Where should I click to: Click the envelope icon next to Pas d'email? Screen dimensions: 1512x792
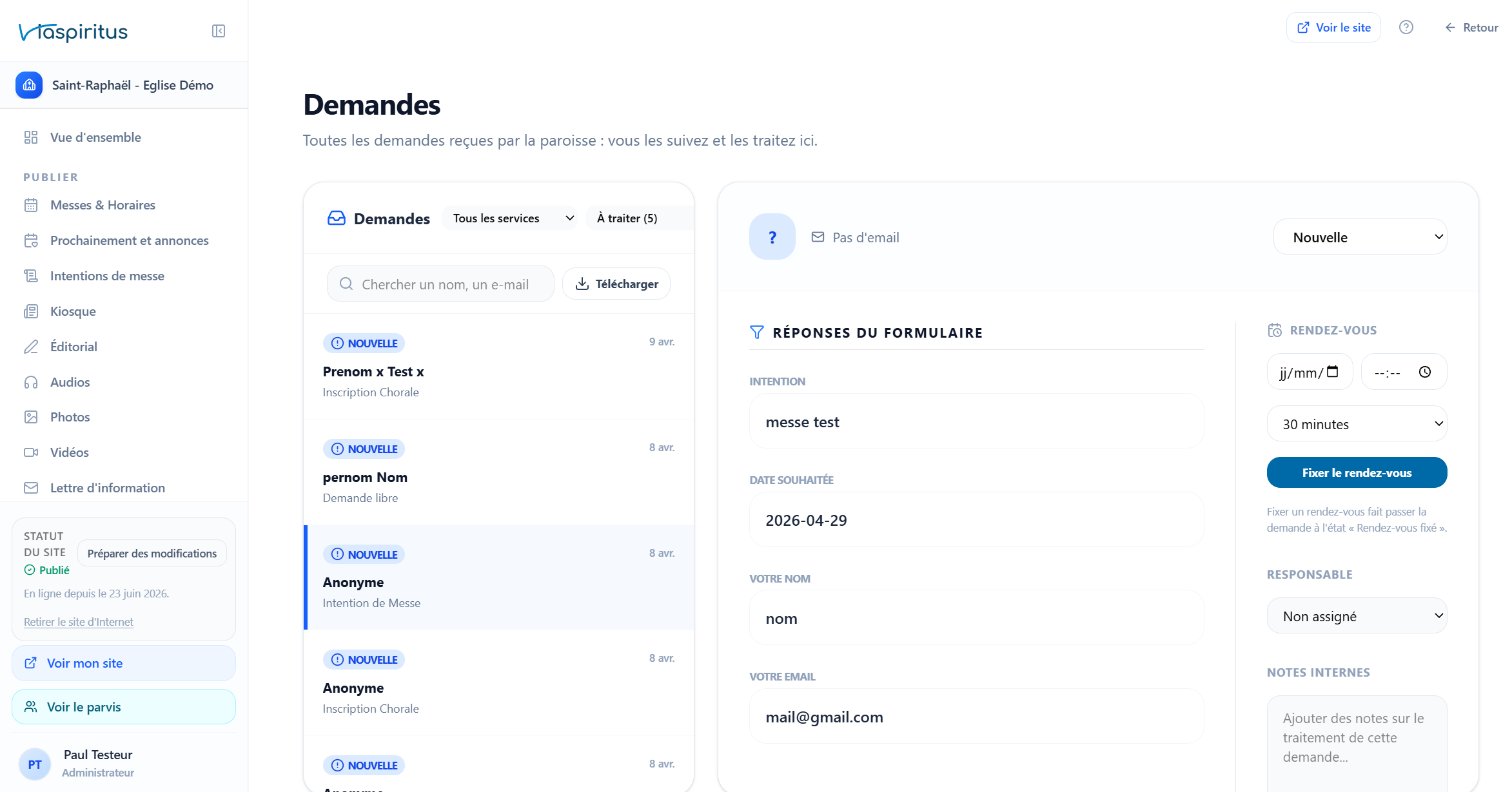[x=818, y=237]
